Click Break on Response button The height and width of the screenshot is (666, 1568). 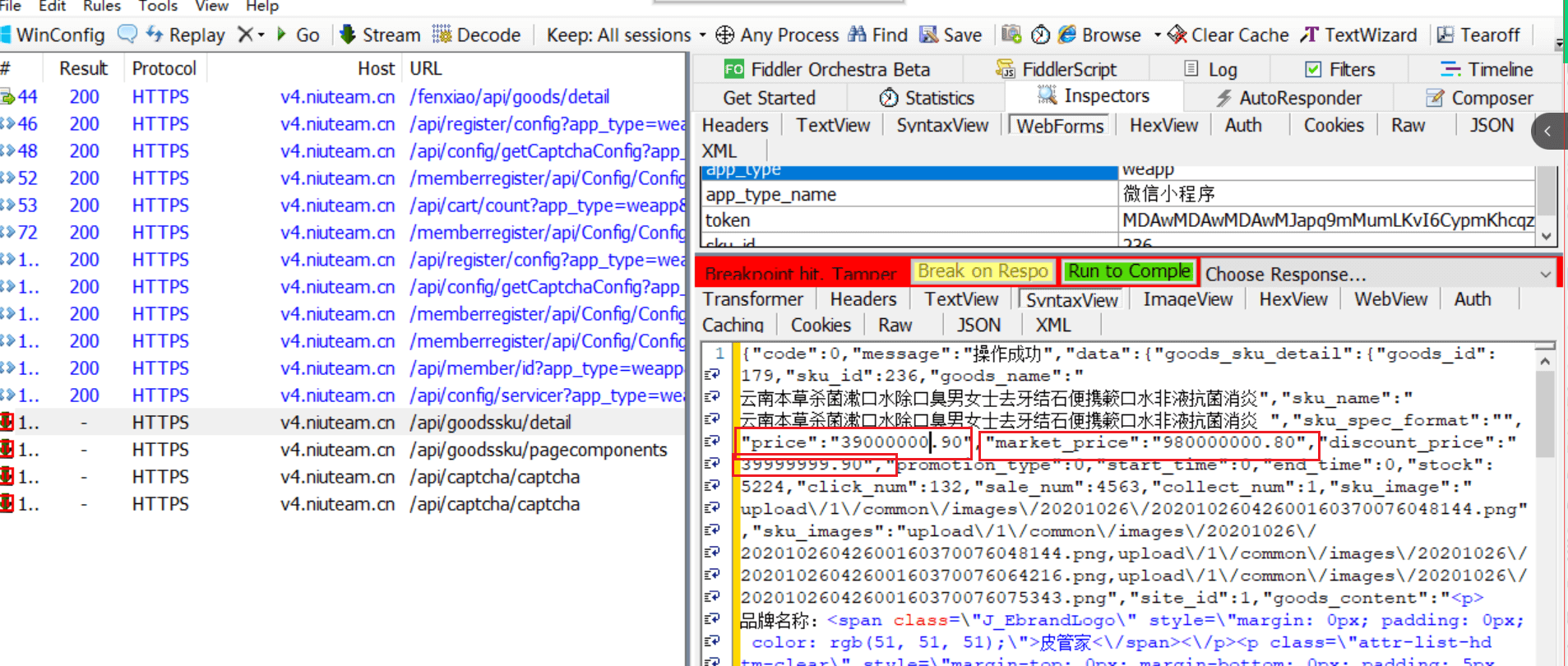[x=983, y=271]
